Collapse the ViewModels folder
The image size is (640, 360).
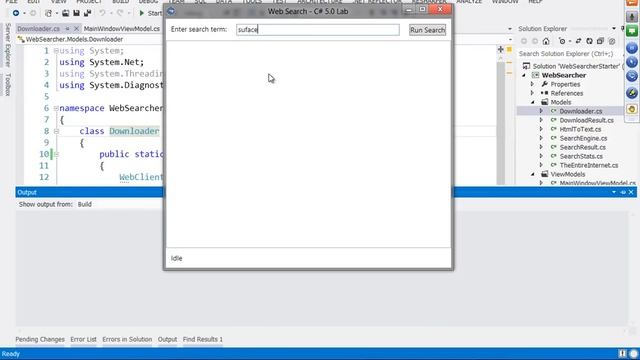click(x=533, y=174)
